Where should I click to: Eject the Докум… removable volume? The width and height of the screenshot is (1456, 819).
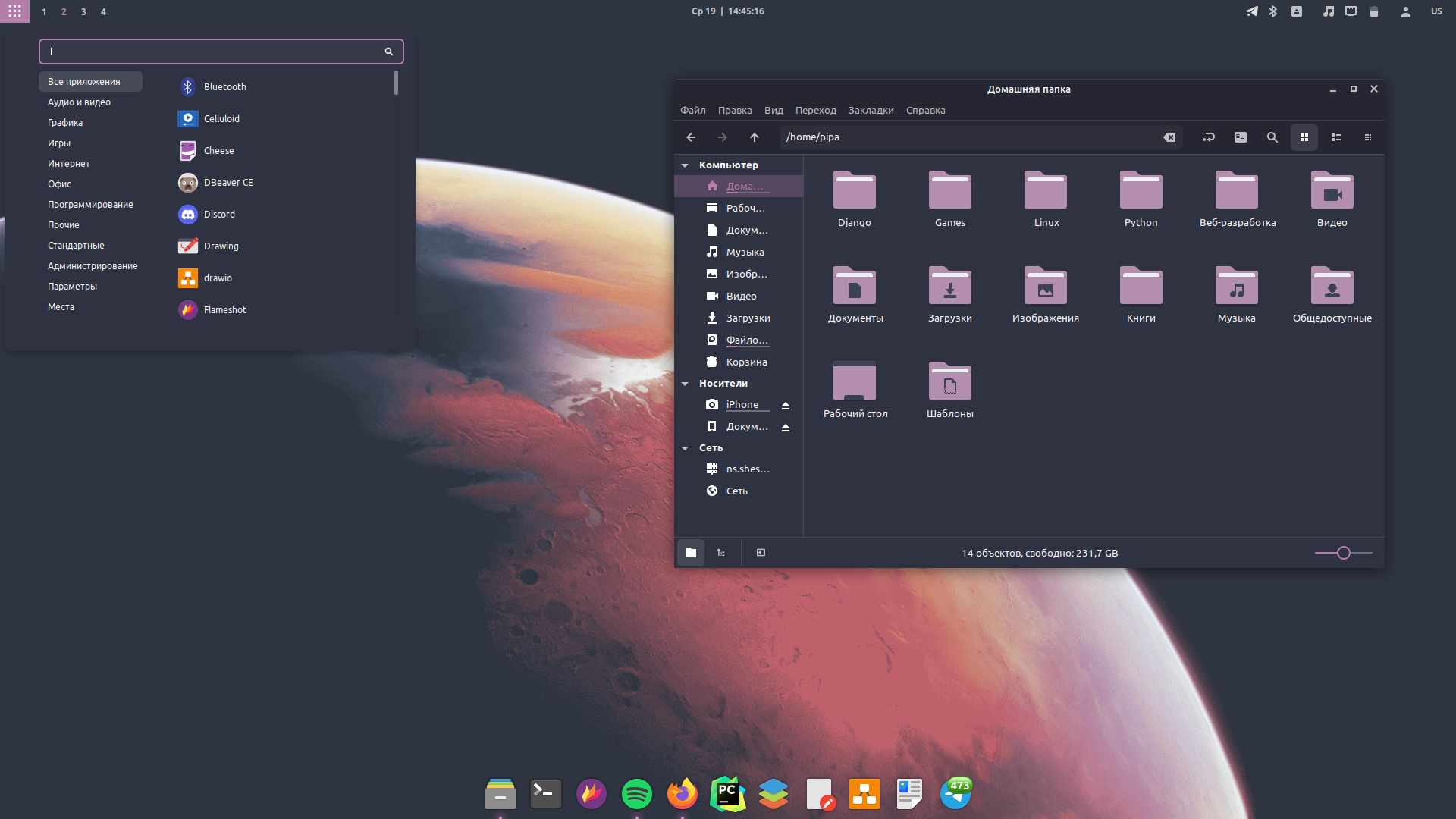point(786,428)
